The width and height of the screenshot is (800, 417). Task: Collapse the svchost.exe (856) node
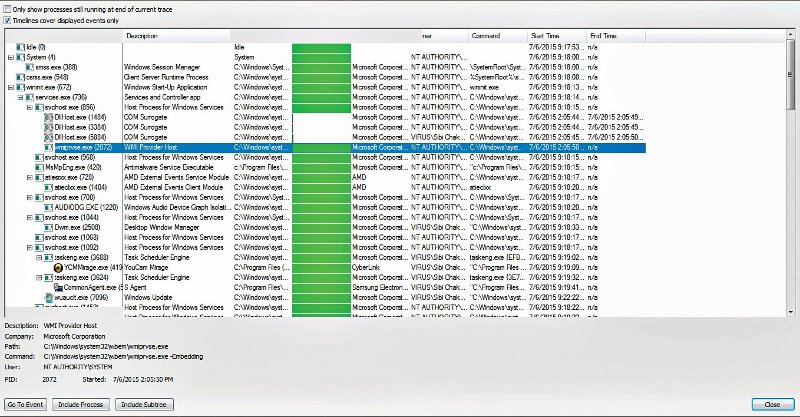pos(30,107)
